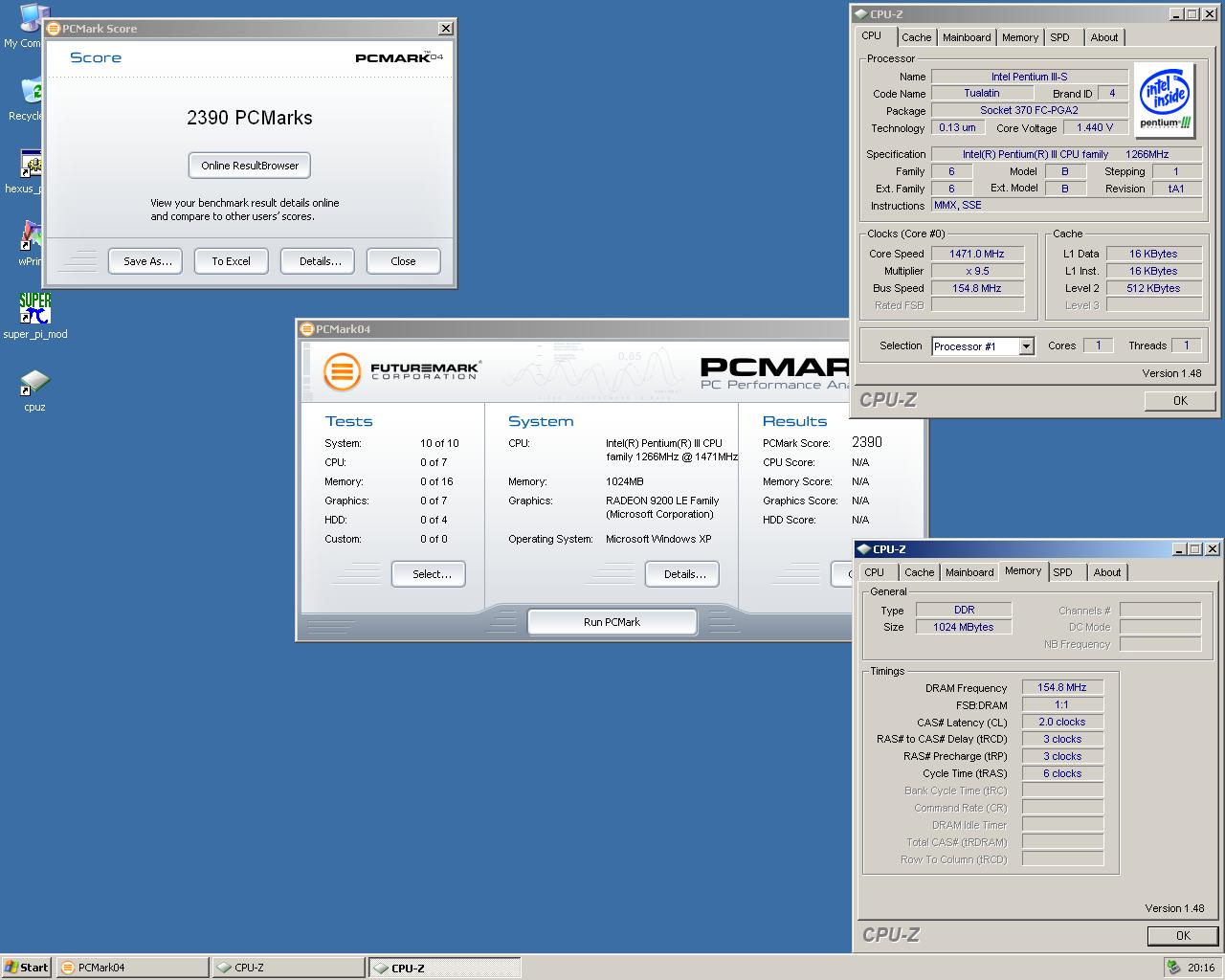Click the Futuremark orange logo in PCMark04
The image size is (1225, 980).
[342, 371]
